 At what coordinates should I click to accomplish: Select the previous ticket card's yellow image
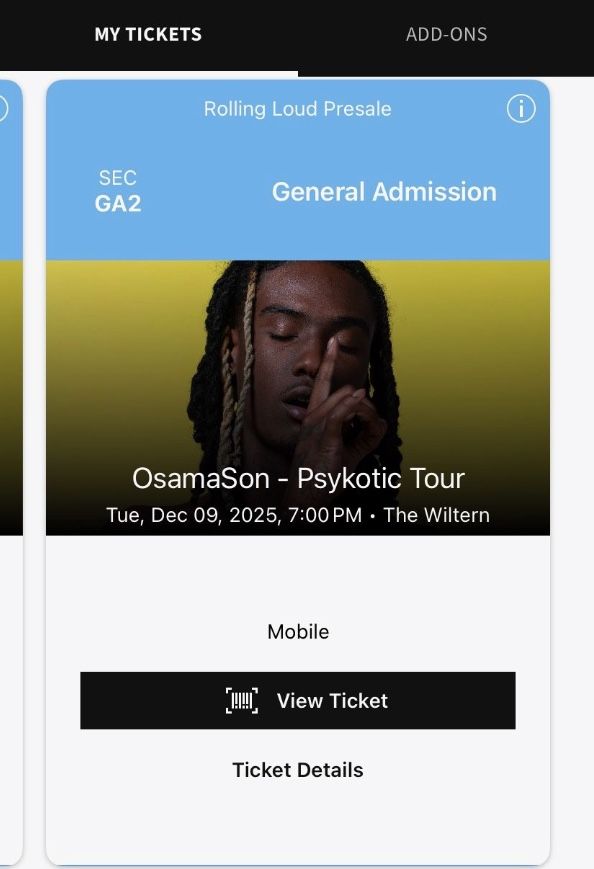pyautogui.click(x=11, y=398)
